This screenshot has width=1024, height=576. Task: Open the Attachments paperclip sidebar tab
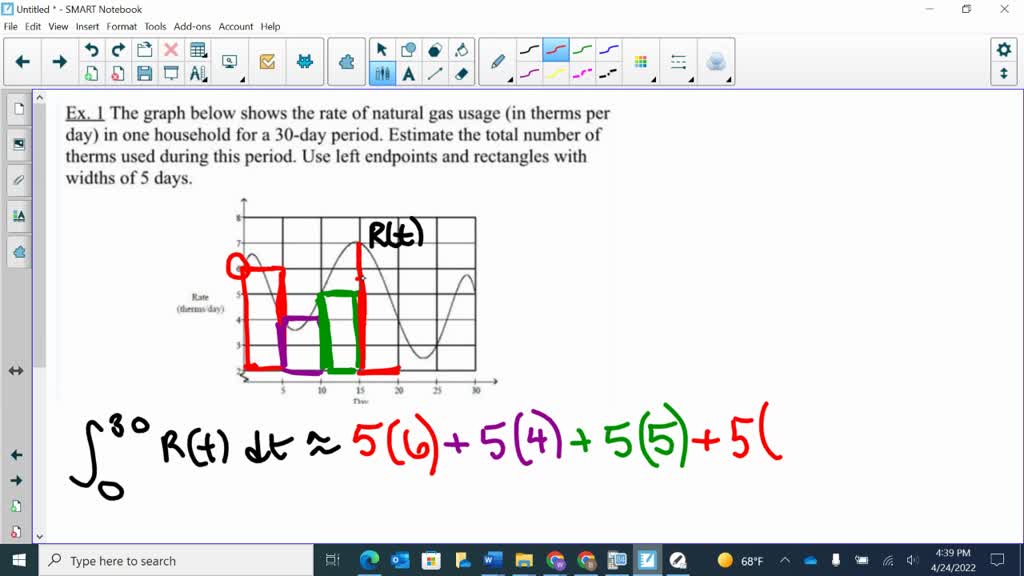click(x=18, y=180)
